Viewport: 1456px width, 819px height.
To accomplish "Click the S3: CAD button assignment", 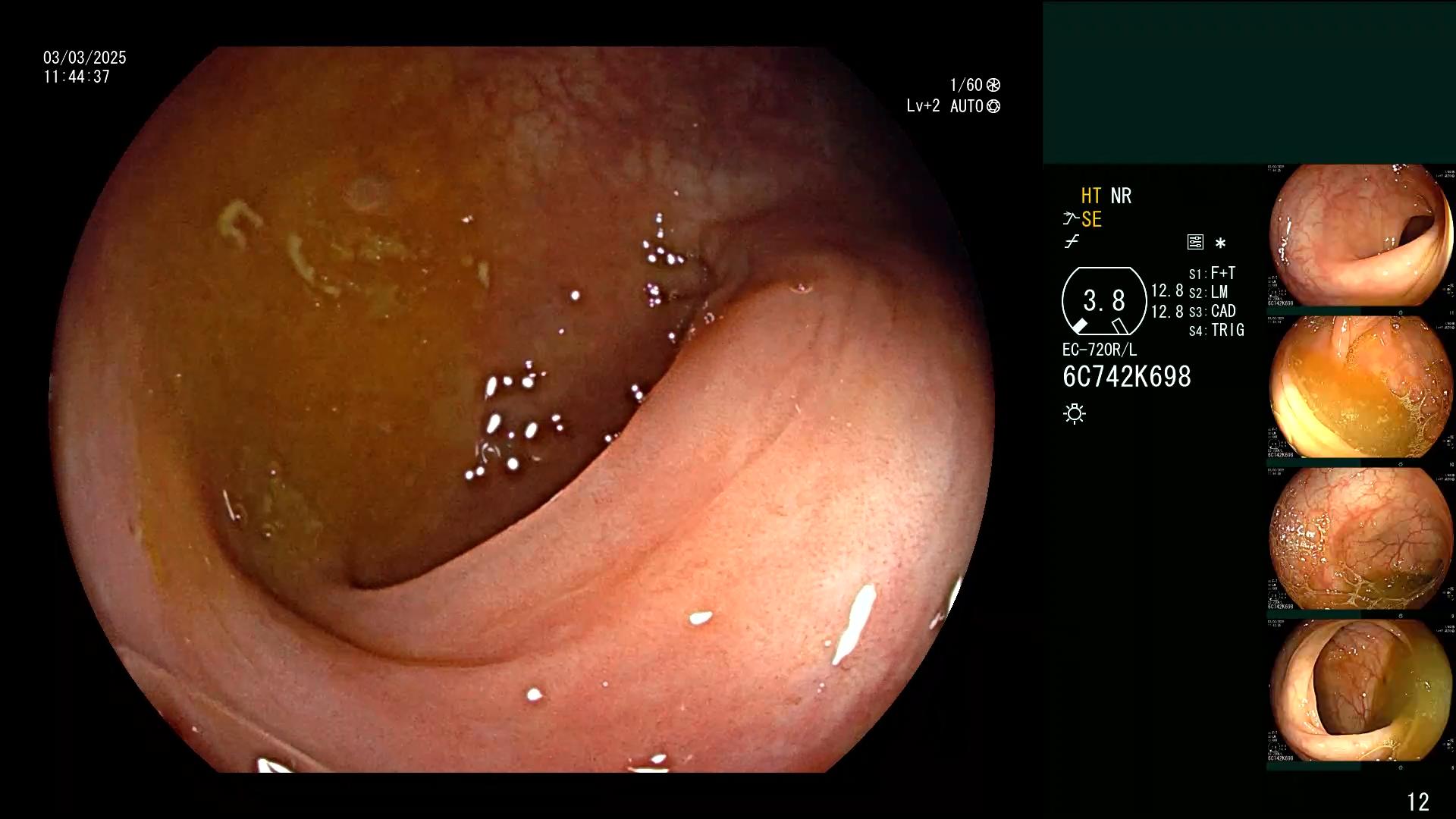I will 1213,312.
